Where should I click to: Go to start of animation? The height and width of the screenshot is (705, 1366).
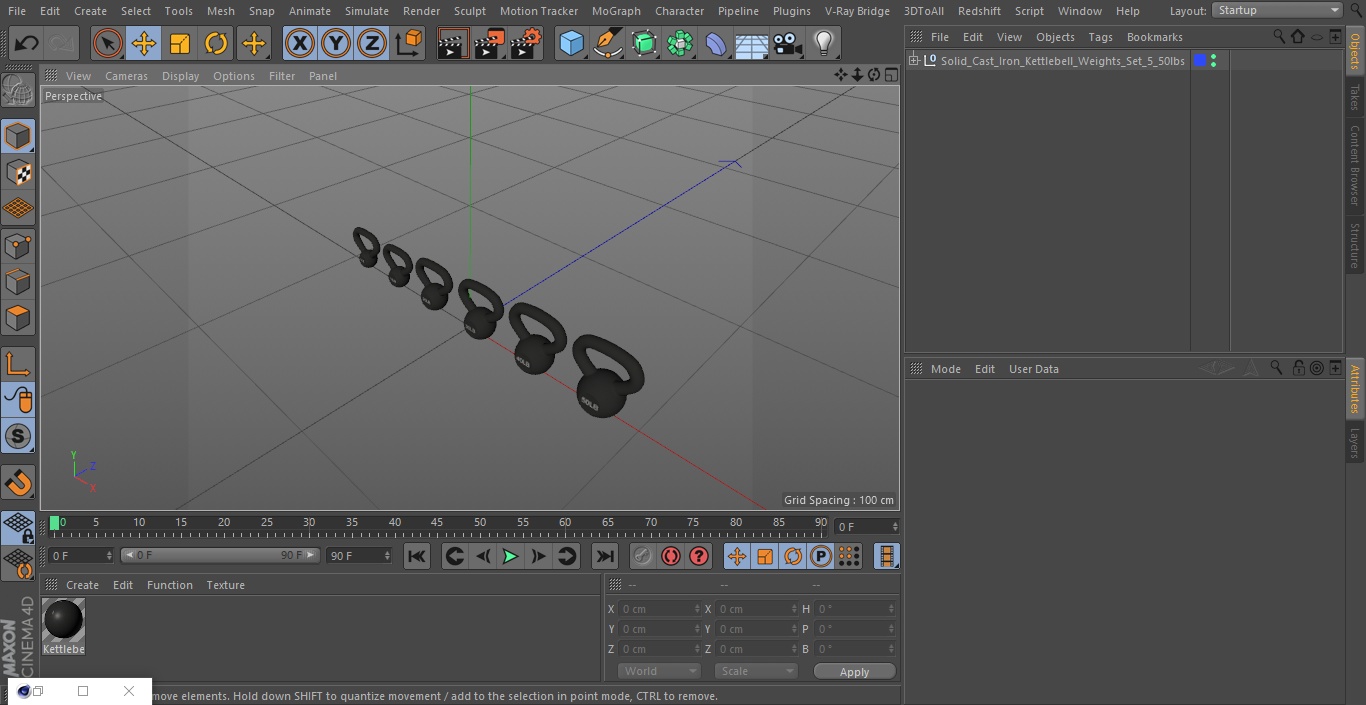tap(417, 556)
